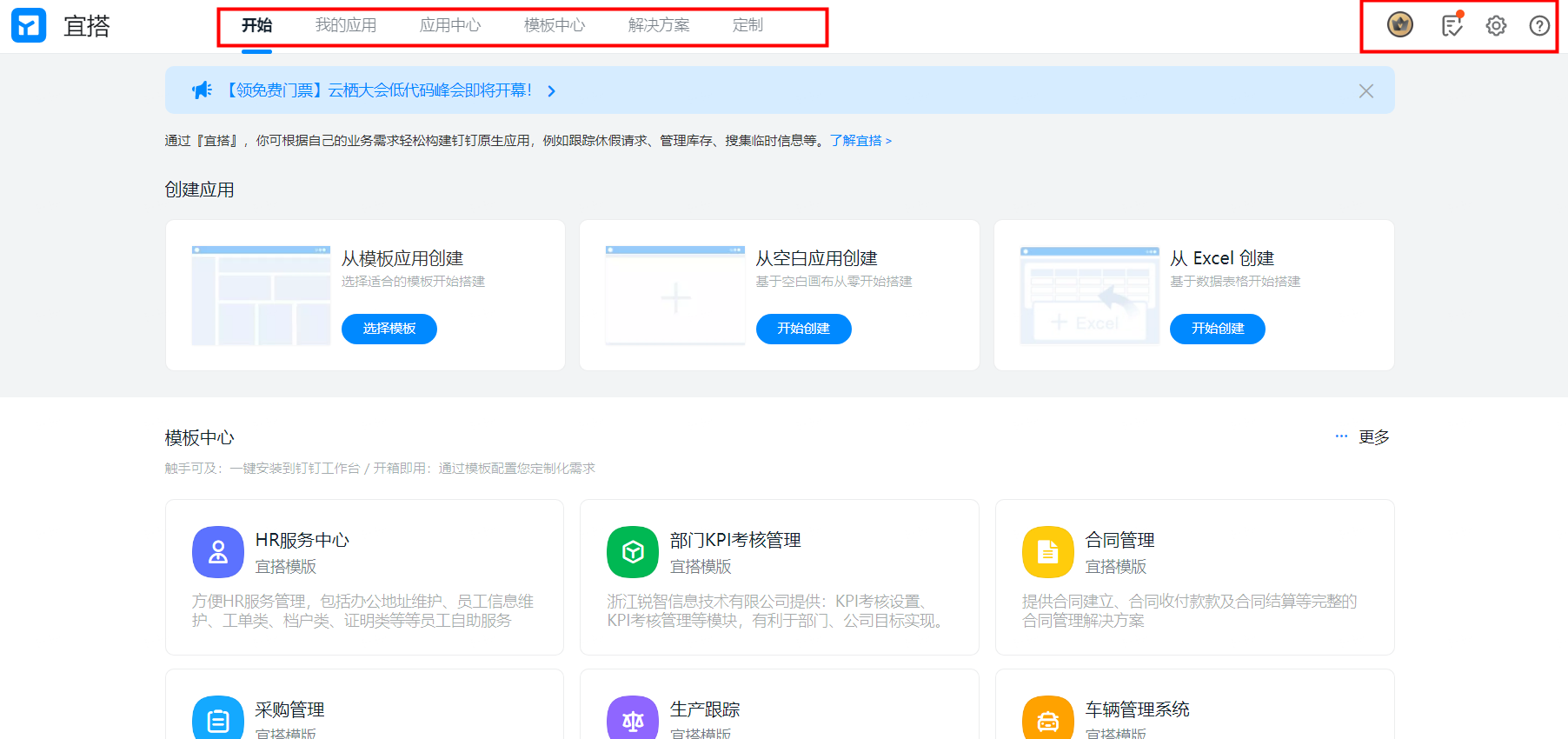This screenshot has width=1568, height=739.
Task: Click the 宜搭 brand name text
Action: click(87, 26)
